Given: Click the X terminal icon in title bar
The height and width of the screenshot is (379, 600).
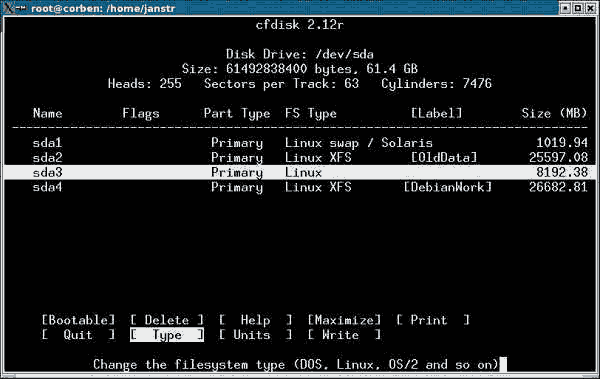Looking at the screenshot, I should 8,8.
